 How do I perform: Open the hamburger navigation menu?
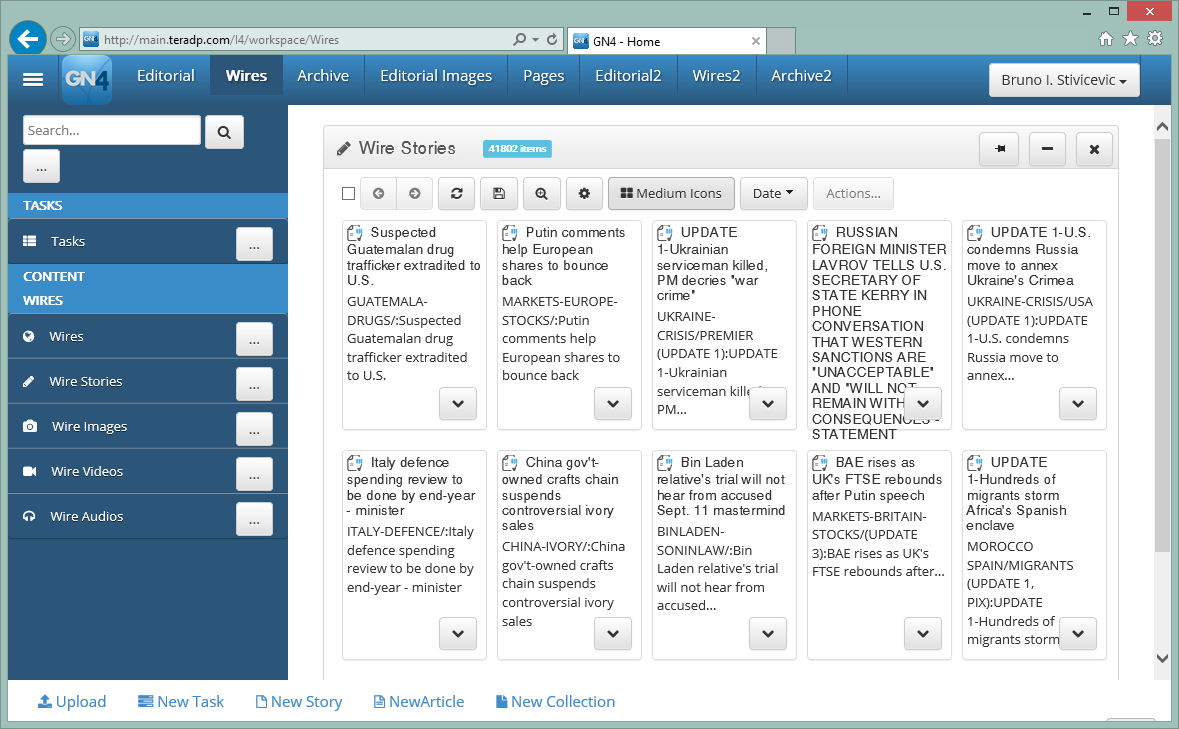pyautogui.click(x=33, y=80)
